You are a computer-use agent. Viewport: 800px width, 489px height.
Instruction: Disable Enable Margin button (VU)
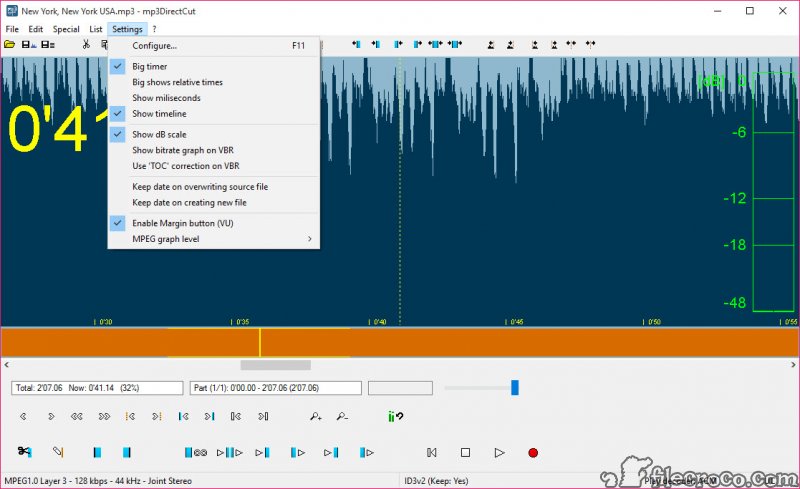coord(214,224)
